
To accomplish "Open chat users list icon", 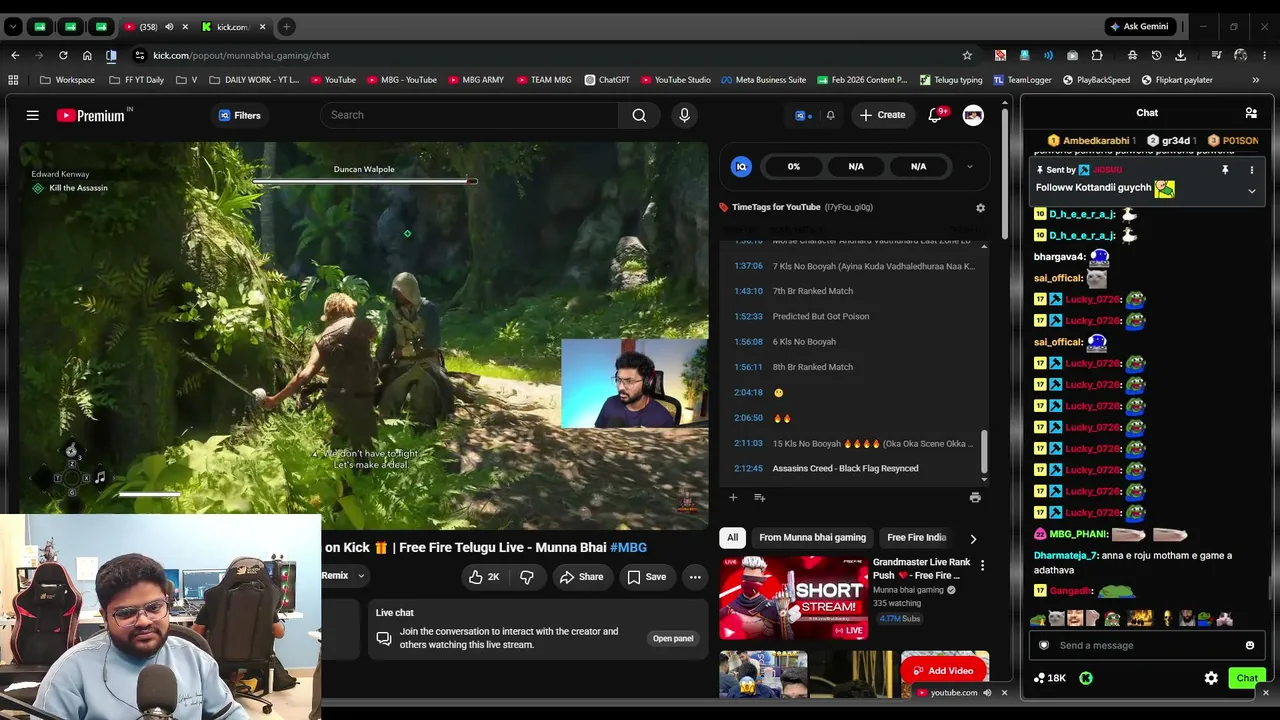I will pyautogui.click(x=1251, y=113).
